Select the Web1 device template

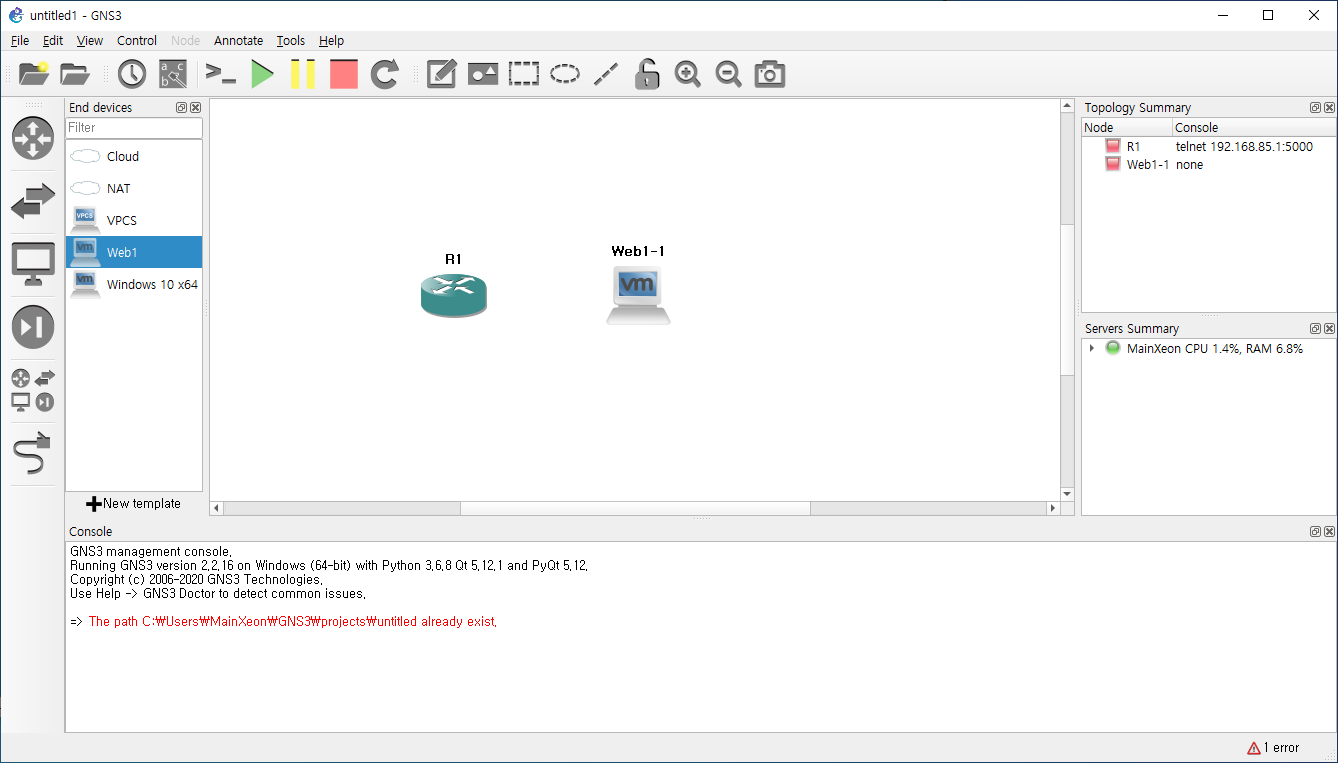point(134,252)
